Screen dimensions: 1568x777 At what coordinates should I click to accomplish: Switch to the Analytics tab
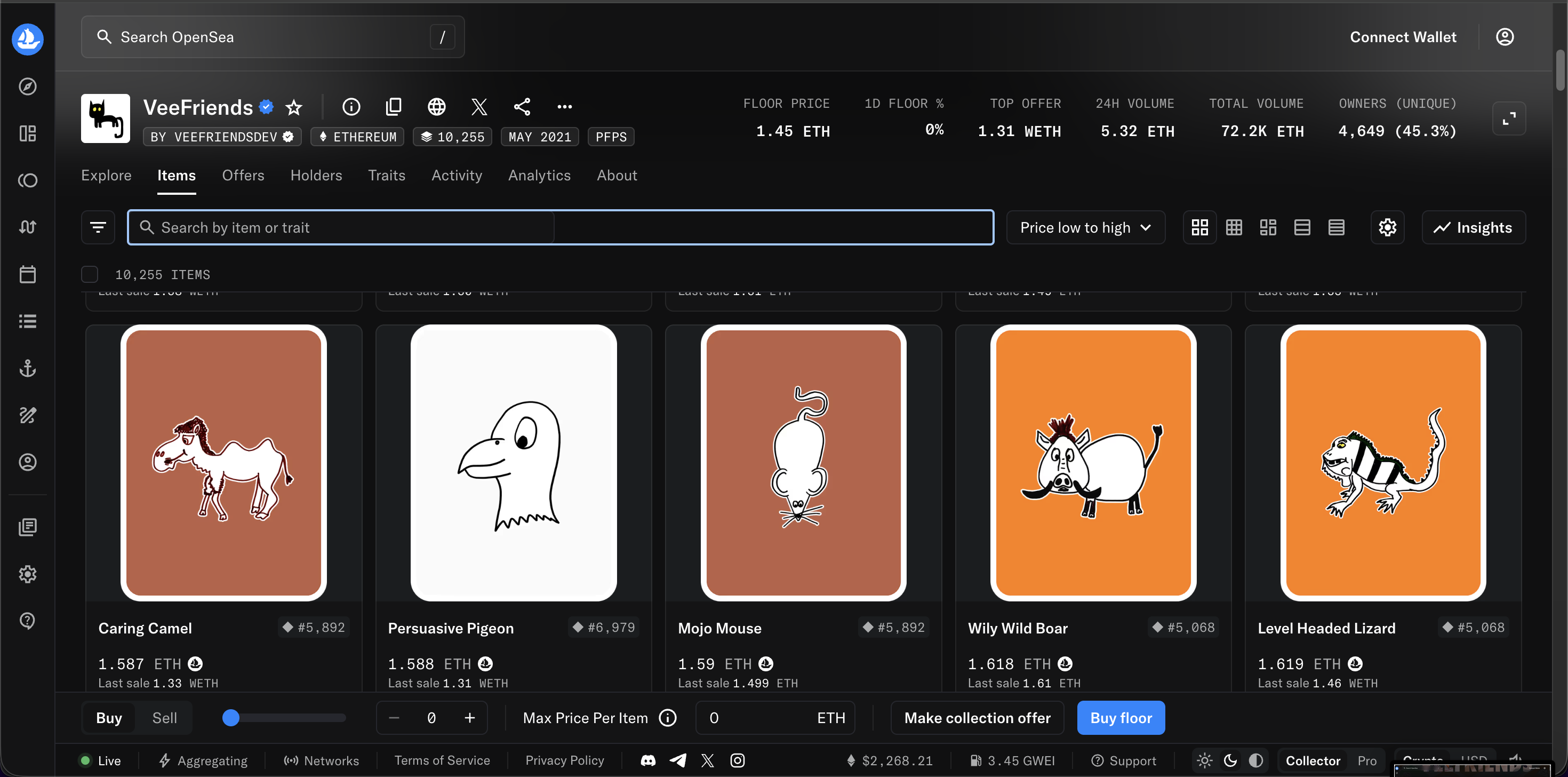539,176
